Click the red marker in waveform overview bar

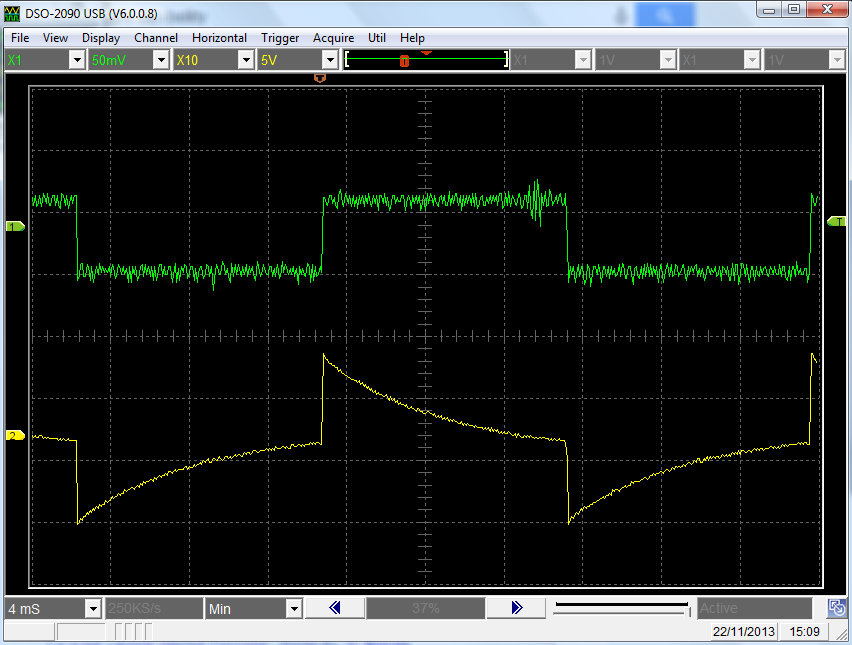[404, 61]
